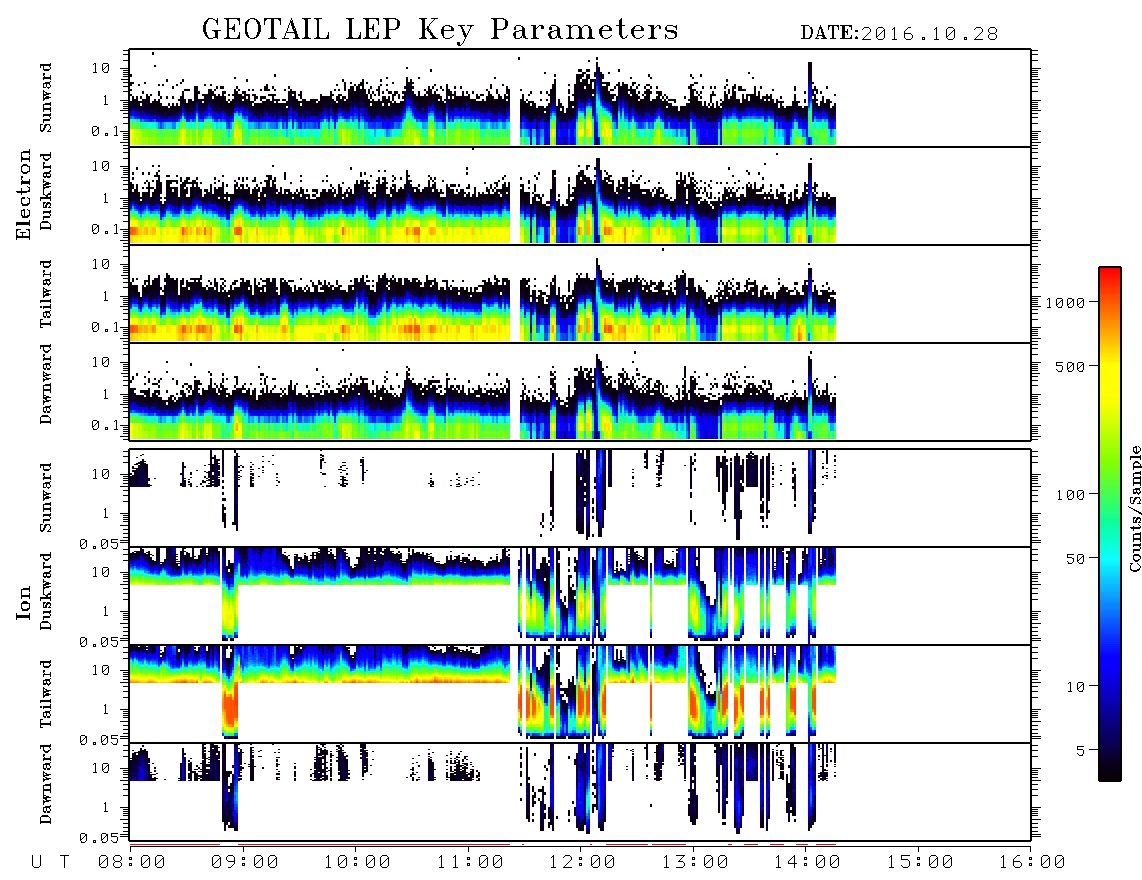Click the 'GEOTAIL LEP Key Parameters' title
The width and height of the screenshot is (1142, 880).
[x=440, y=30]
